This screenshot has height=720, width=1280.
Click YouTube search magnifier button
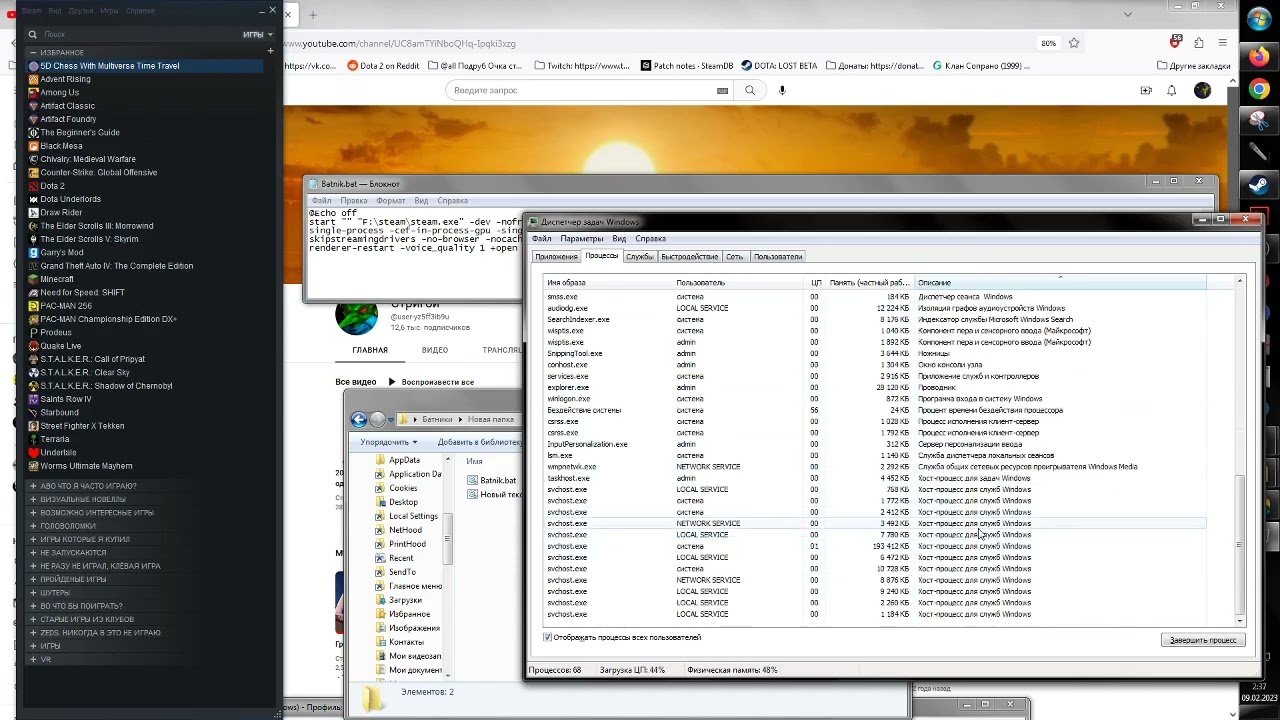coord(750,90)
